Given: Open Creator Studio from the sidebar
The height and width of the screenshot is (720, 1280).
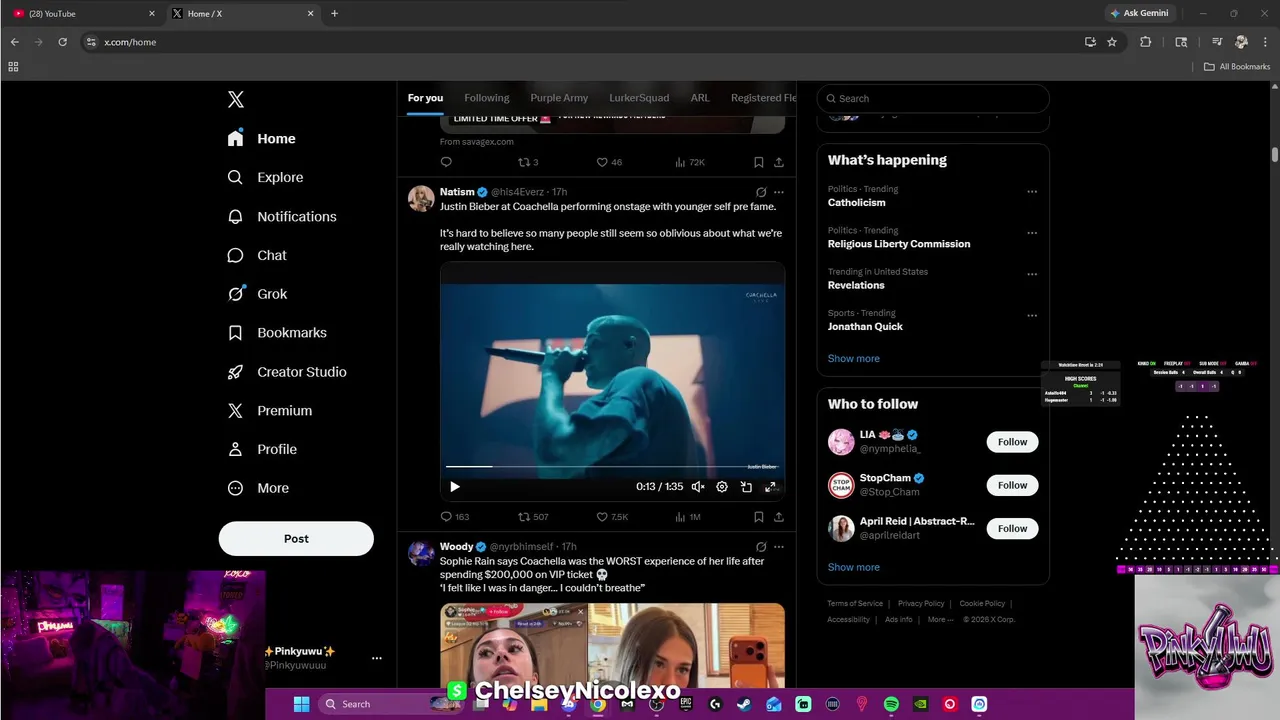Looking at the screenshot, I should tap(287, 372).
